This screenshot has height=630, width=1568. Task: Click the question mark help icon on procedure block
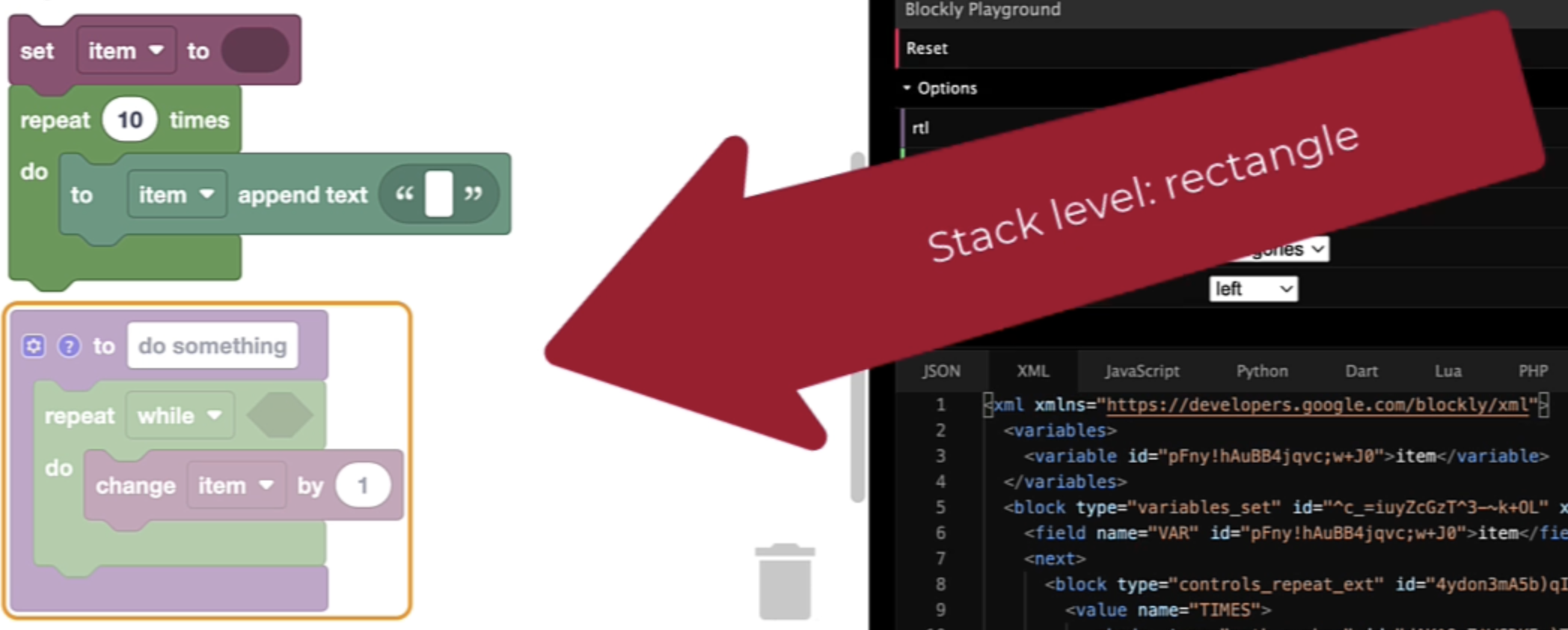[x=69, y=346]
